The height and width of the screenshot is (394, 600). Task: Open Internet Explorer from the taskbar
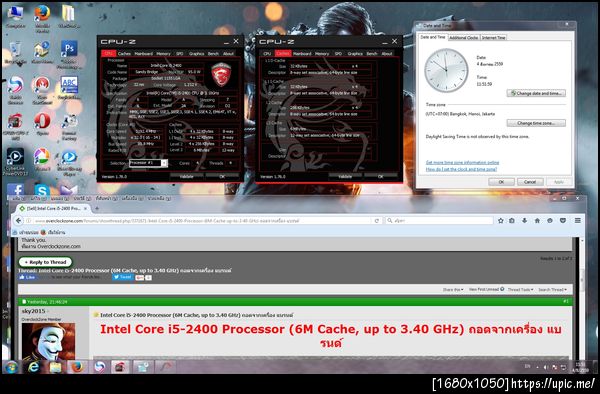(x=34, y=367)
